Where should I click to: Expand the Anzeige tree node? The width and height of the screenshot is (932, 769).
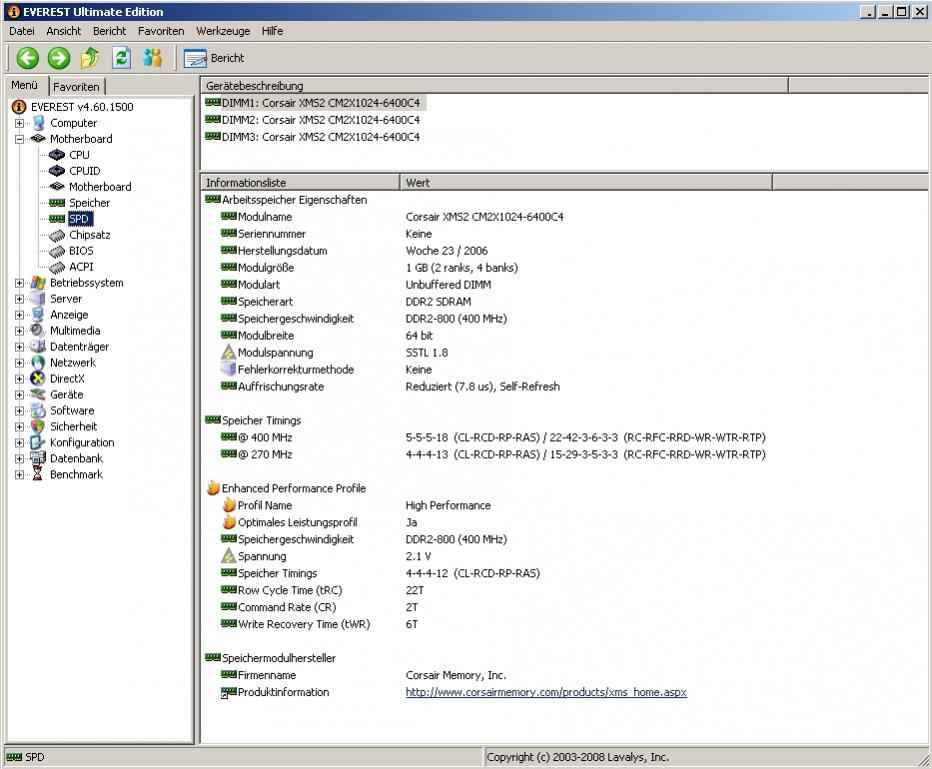point(20,315)
